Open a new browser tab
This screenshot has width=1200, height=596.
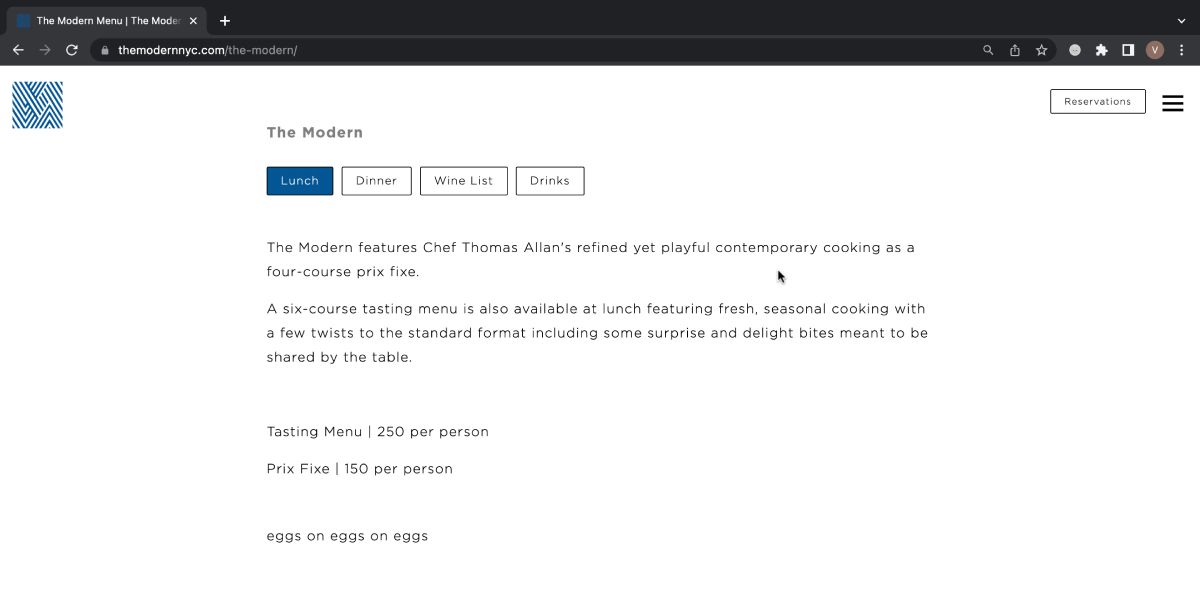pyautogui.click(x=224, y=20)
